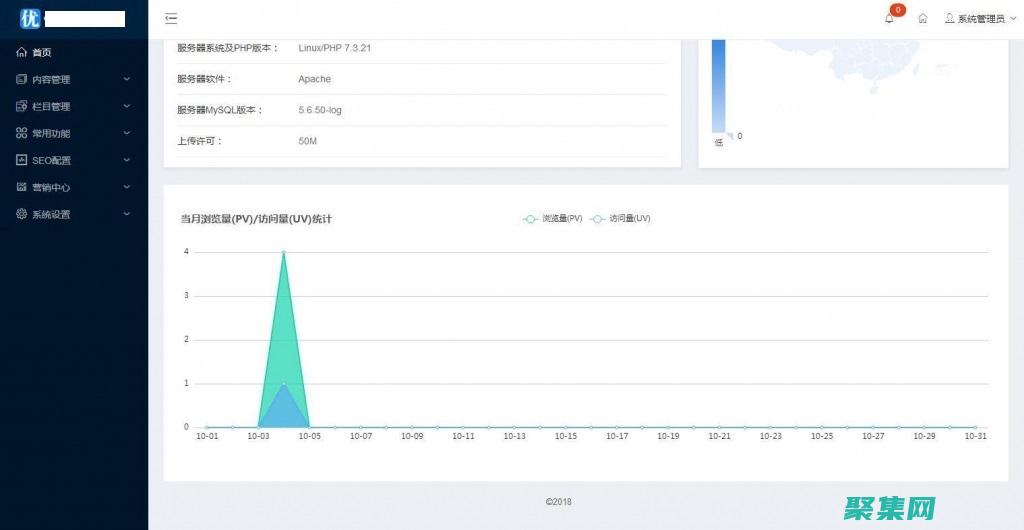Toggle the 访问量(UV) legend series
The width and height of the screenshot is (1024, 530).
620,218
